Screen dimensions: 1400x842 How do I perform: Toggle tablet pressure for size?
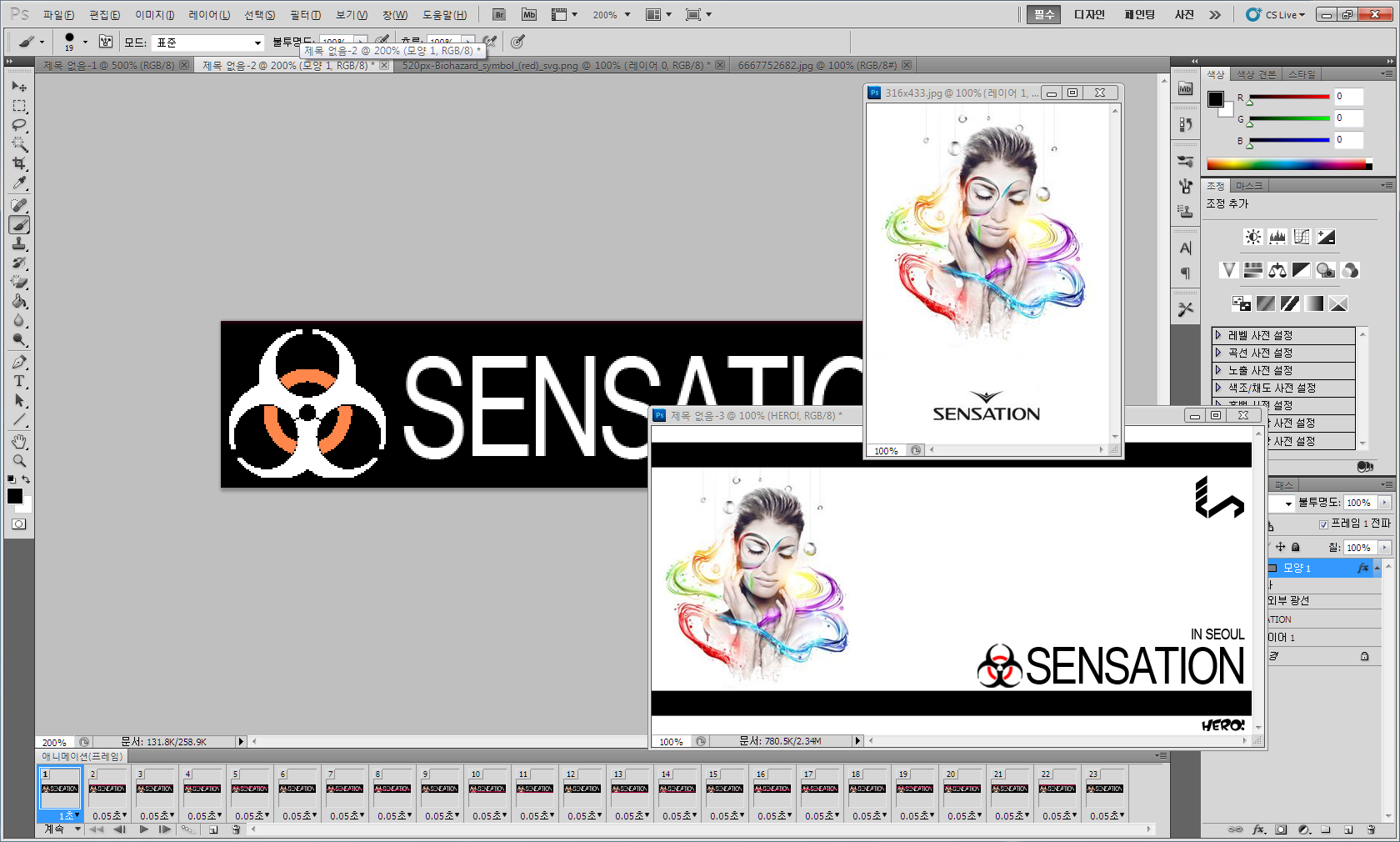(517, 42)
